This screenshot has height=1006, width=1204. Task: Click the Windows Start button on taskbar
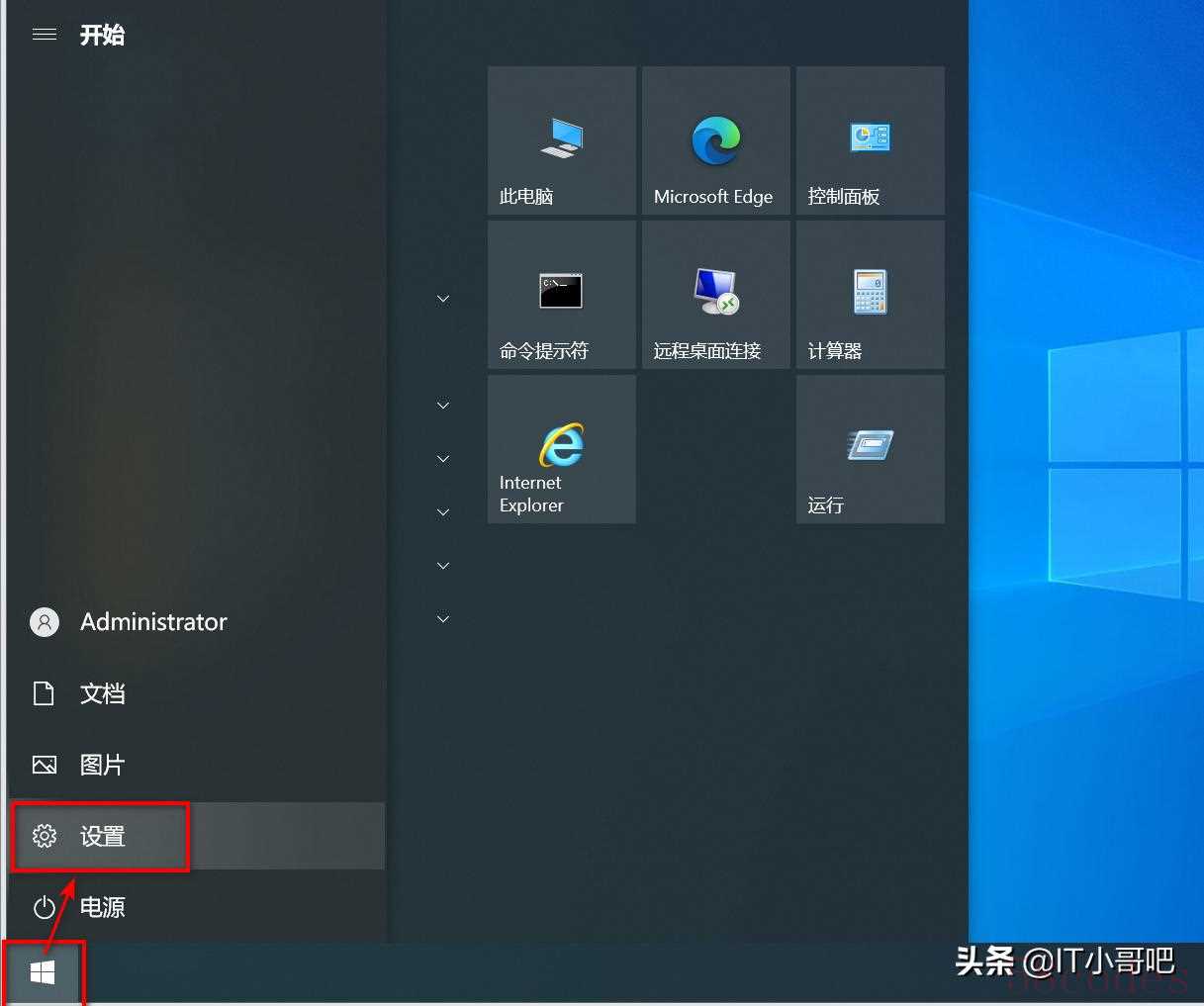[43, 974]
